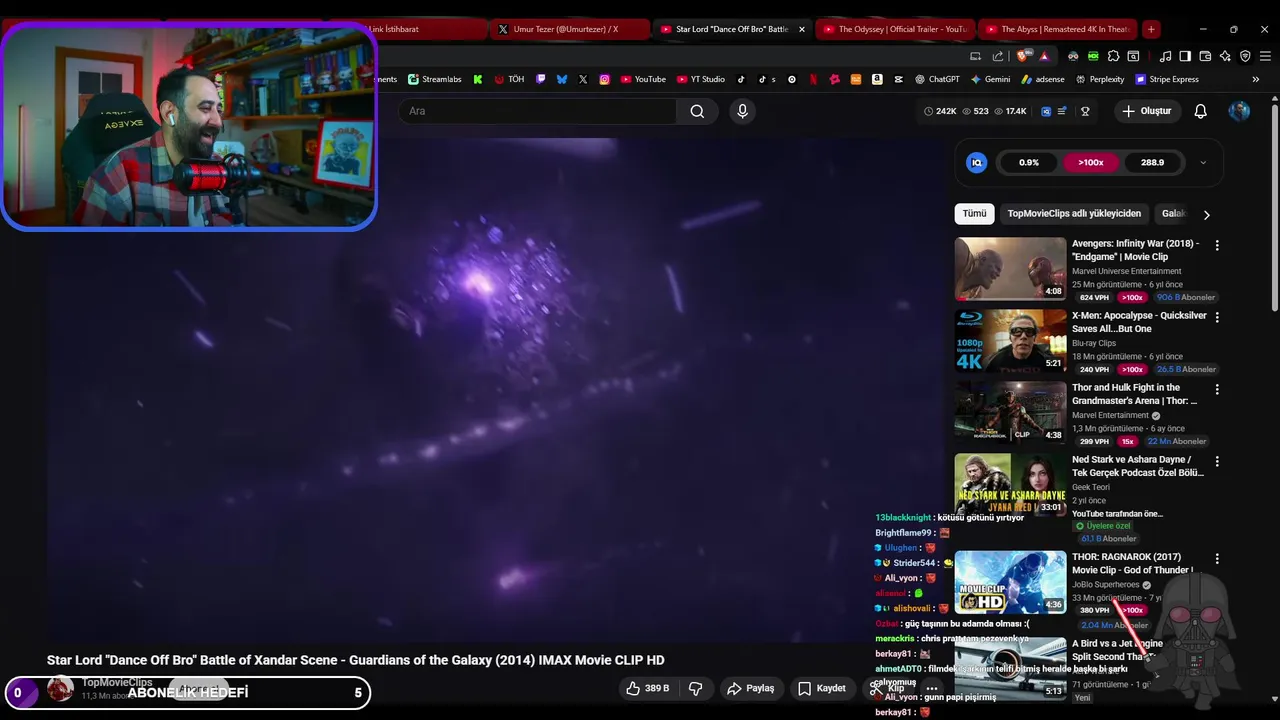
Task: Click the vidIQ logo in the score panel
Action: (x=977, y=162)
